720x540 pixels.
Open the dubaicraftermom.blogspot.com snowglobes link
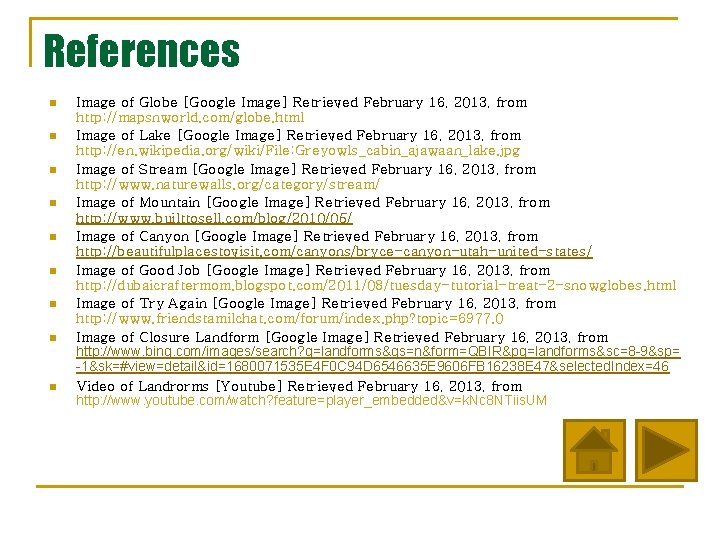376,286
